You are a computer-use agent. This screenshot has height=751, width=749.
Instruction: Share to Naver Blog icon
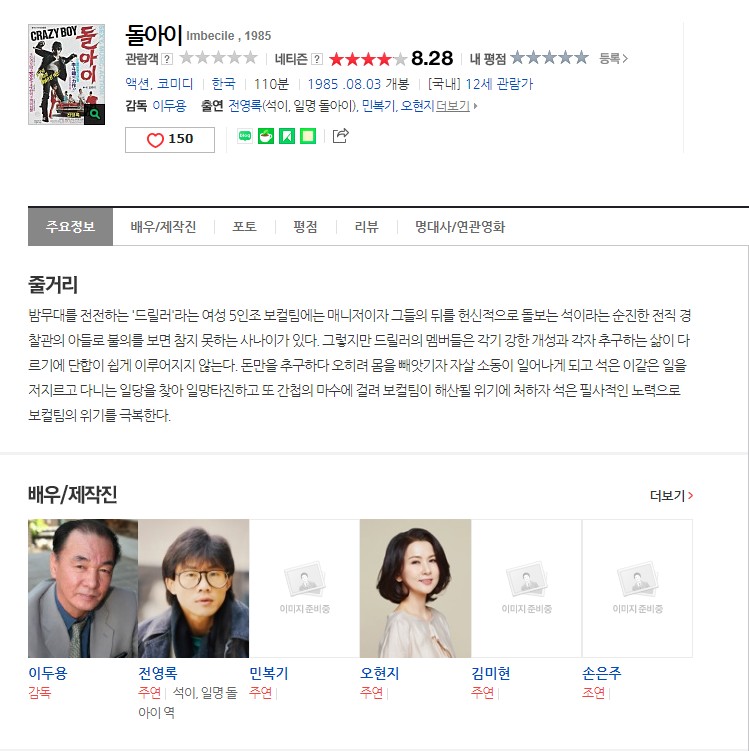tap(245, 137)
